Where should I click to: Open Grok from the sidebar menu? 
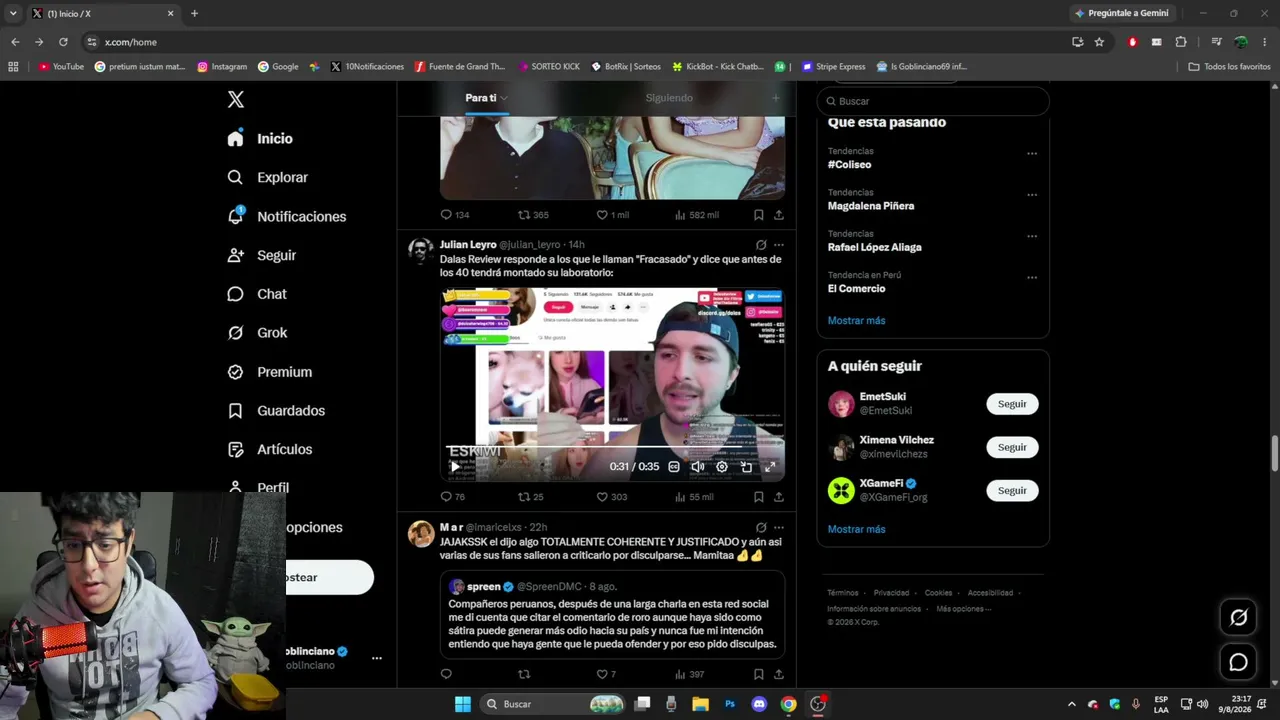pos(258,333)
